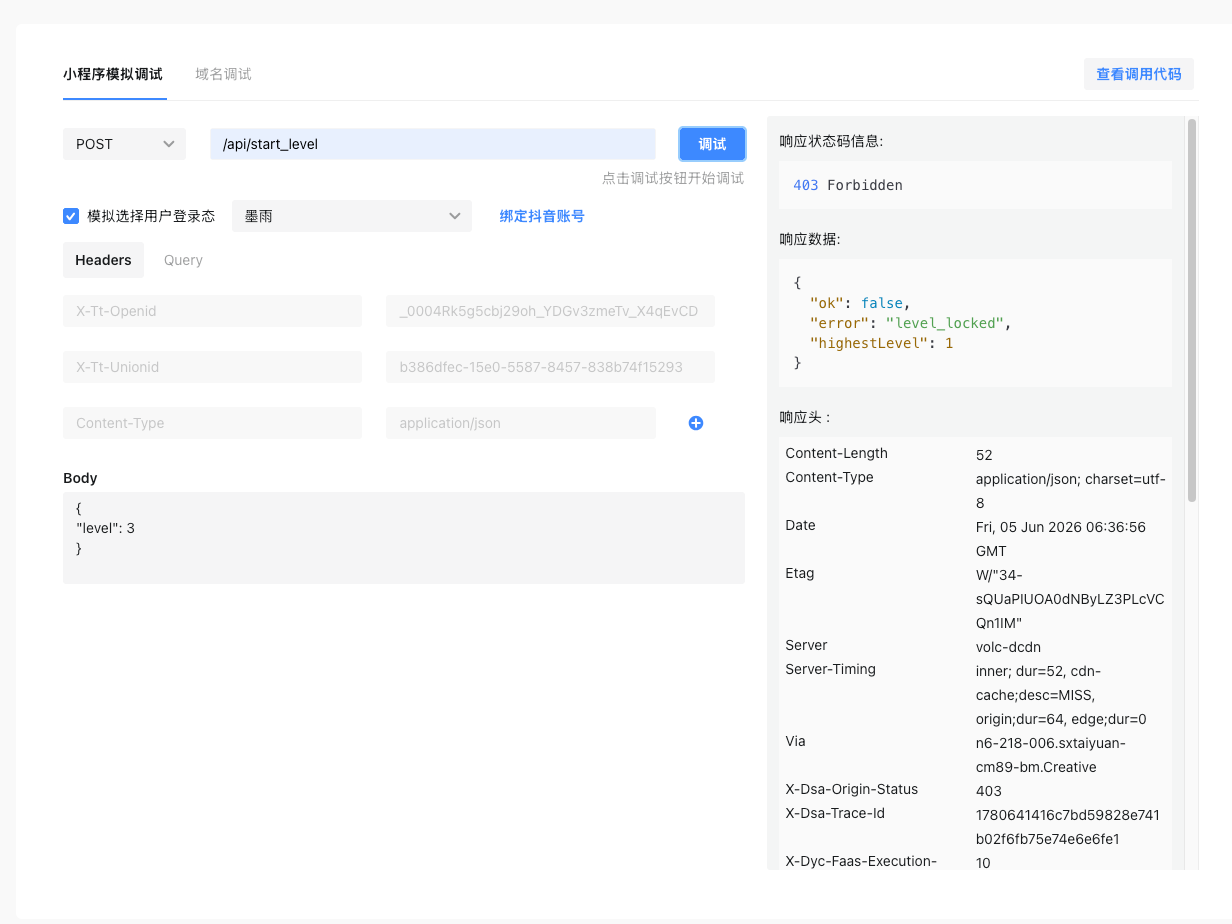Select the "error": "level_locked" line
Screen dimensions: 1232x924
911,323
